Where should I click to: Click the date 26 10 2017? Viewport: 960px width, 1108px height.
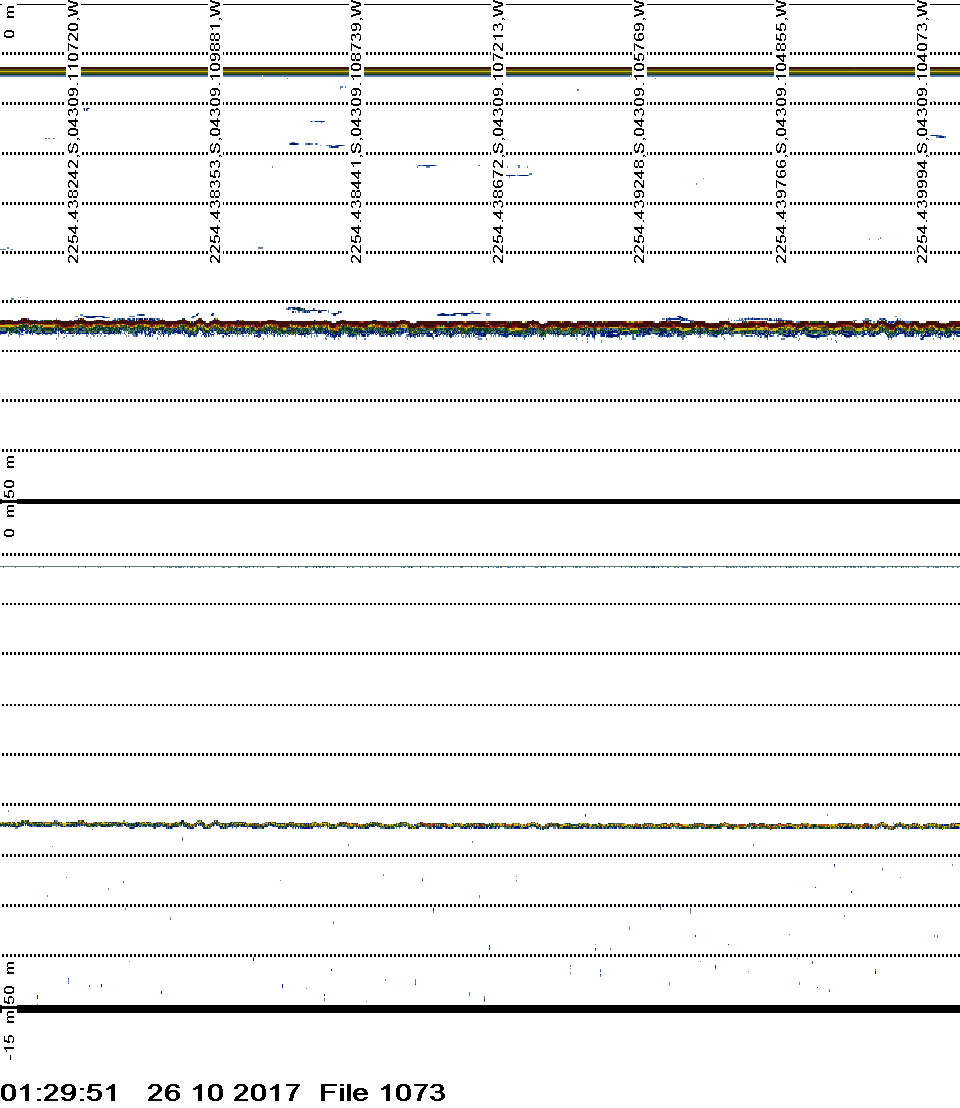coord(223,1092)
